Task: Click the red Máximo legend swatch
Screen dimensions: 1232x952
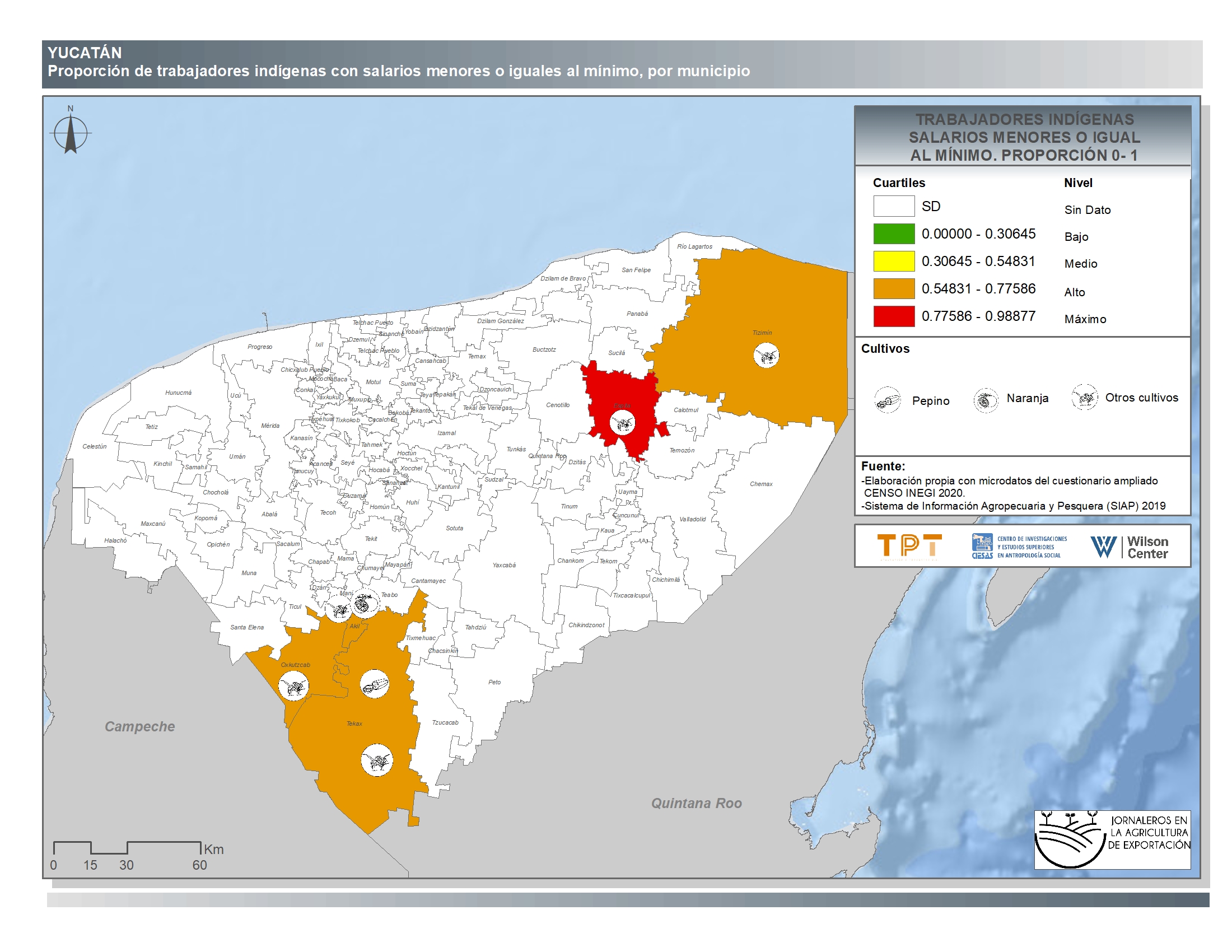Action: pos(894,316)
